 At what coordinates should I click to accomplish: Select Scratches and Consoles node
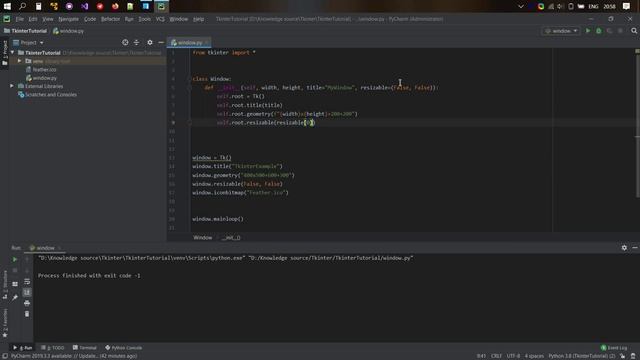pyautogui.click(x=47, y=95)
